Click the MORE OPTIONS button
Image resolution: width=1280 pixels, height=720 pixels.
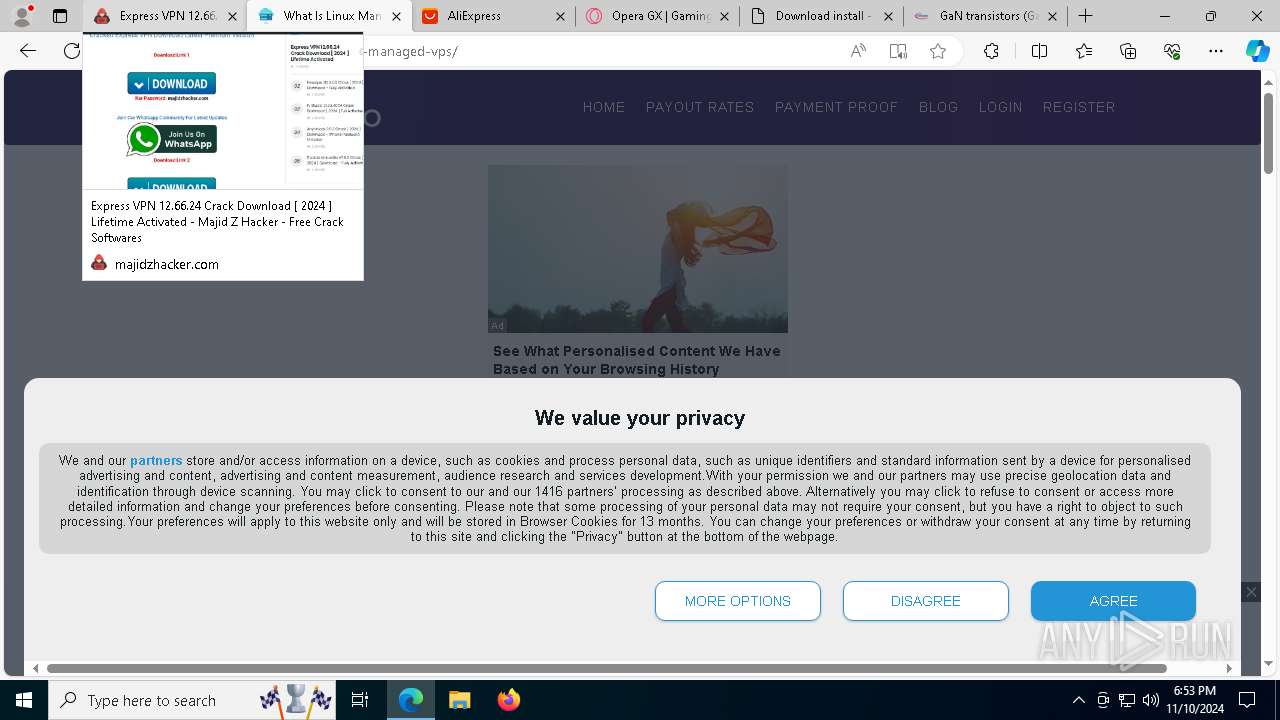click(738, 601)
